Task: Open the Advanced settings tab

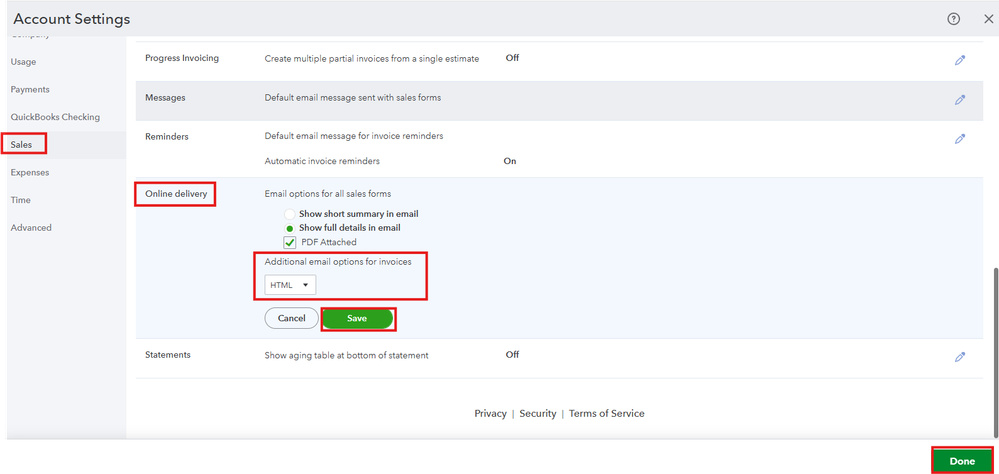Action: (31, 228)
